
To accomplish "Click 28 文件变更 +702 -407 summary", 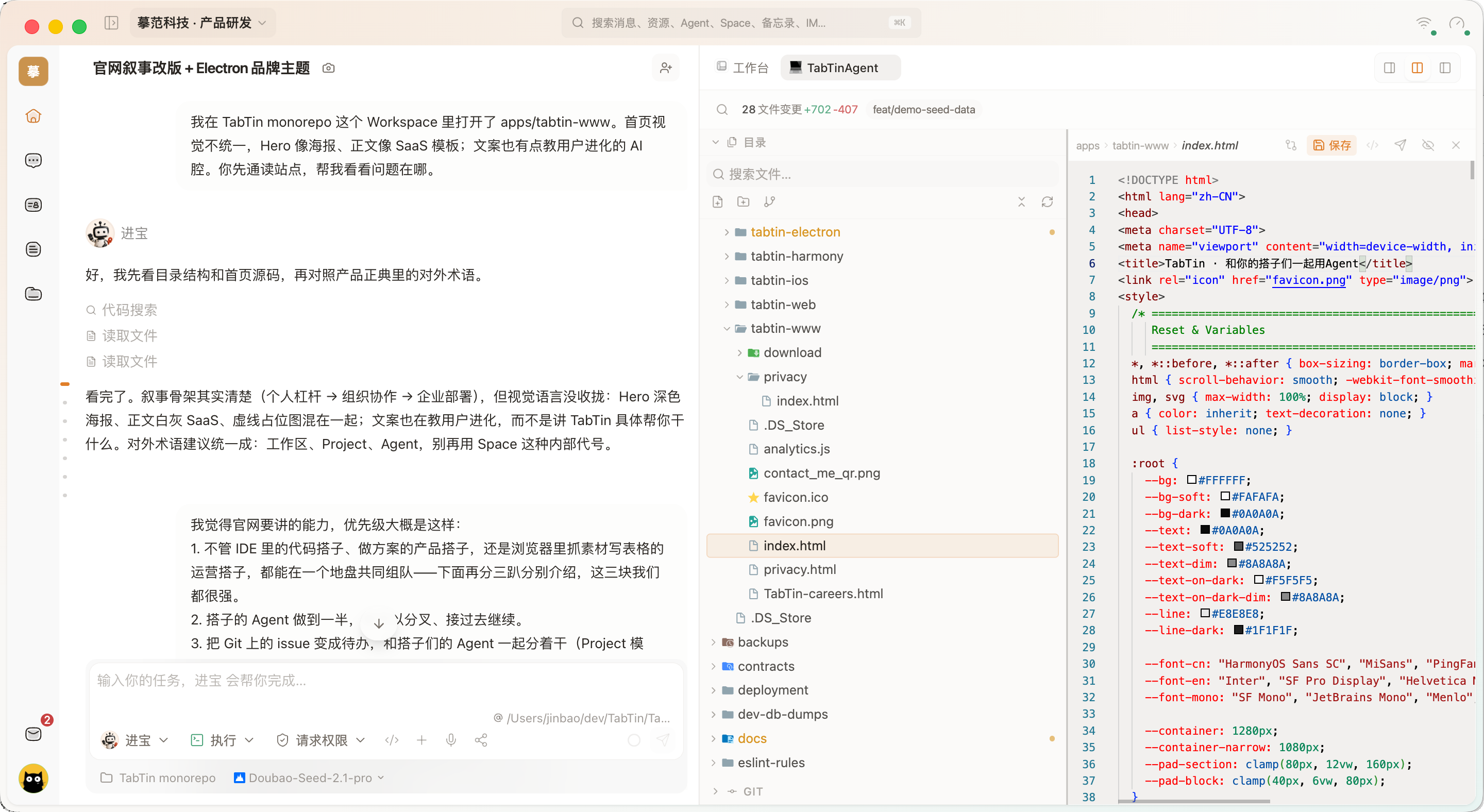I will (800, 109).
